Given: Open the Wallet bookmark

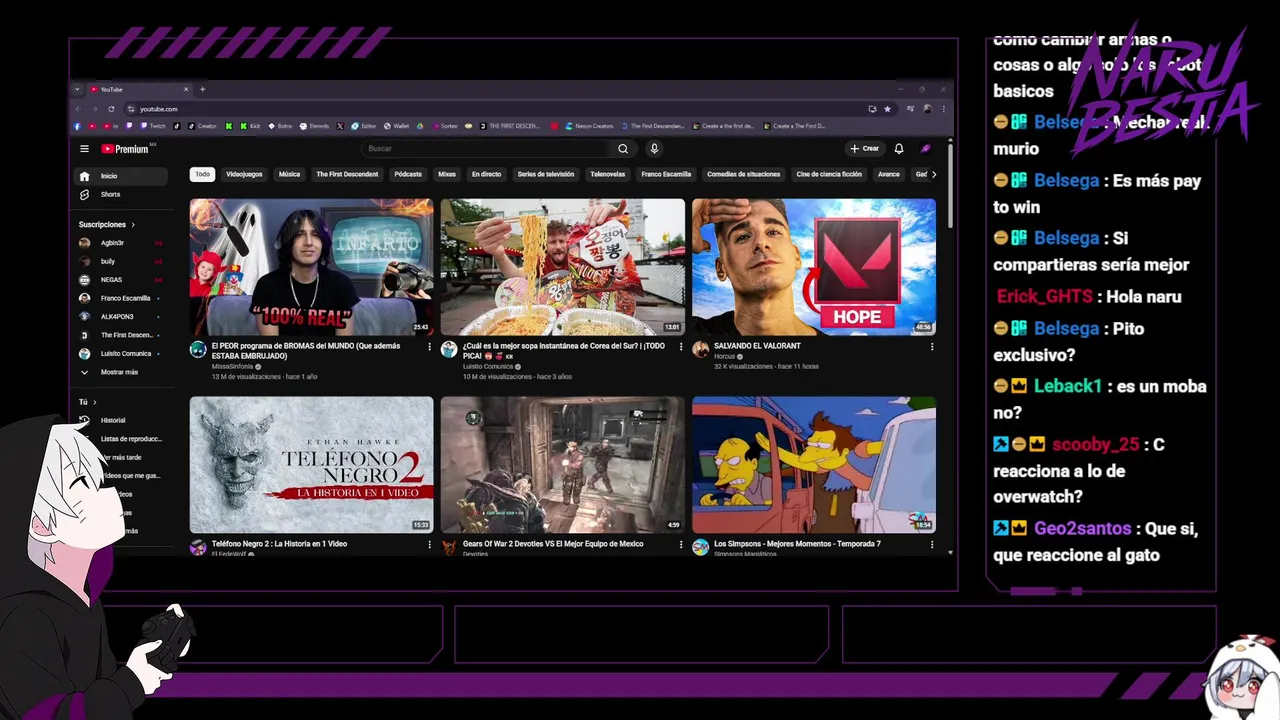Looking at the screenshot, I should click(396, 126).
